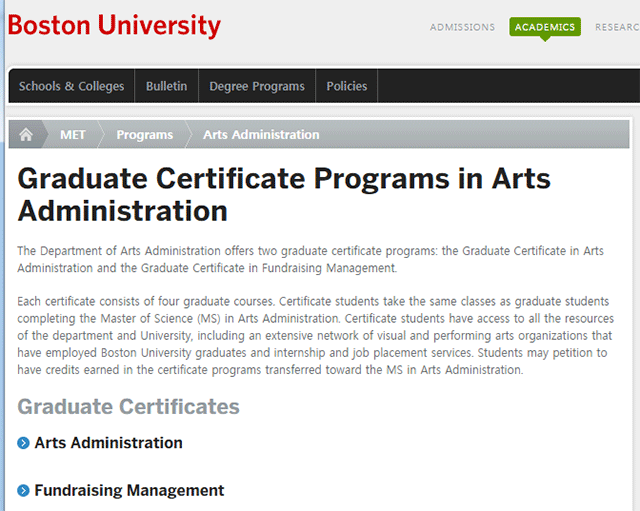Click the paragraph starting 'The Department of Arts Administration'
640x511 pixels.
(x=310, y=259)
